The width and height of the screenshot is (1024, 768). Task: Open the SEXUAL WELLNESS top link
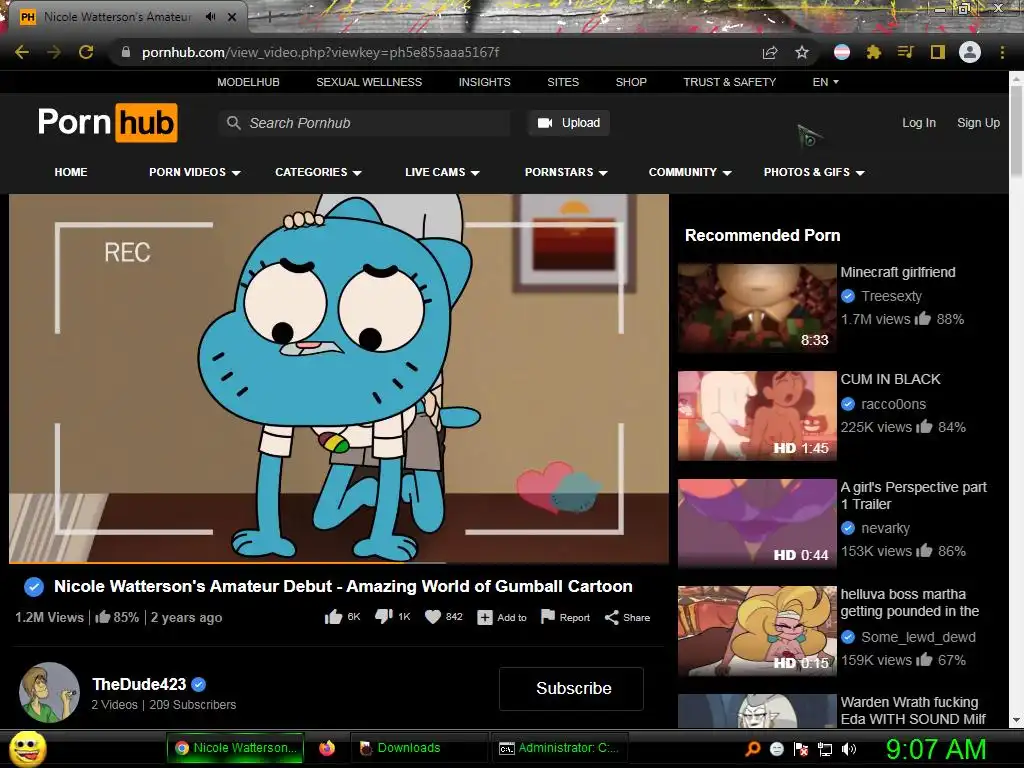pyautogui.click(x=369, y=82)
